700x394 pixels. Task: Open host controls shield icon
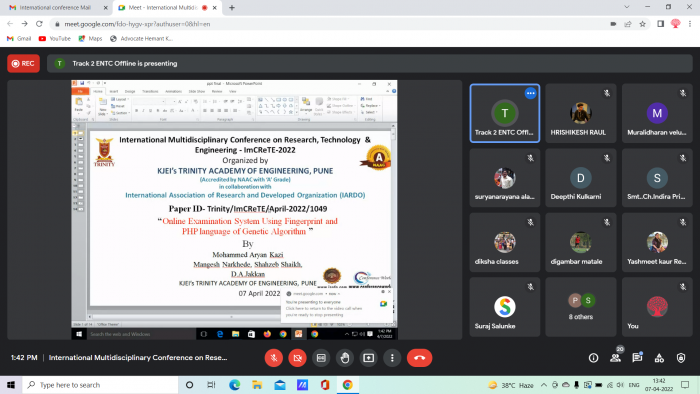point(681,358)
